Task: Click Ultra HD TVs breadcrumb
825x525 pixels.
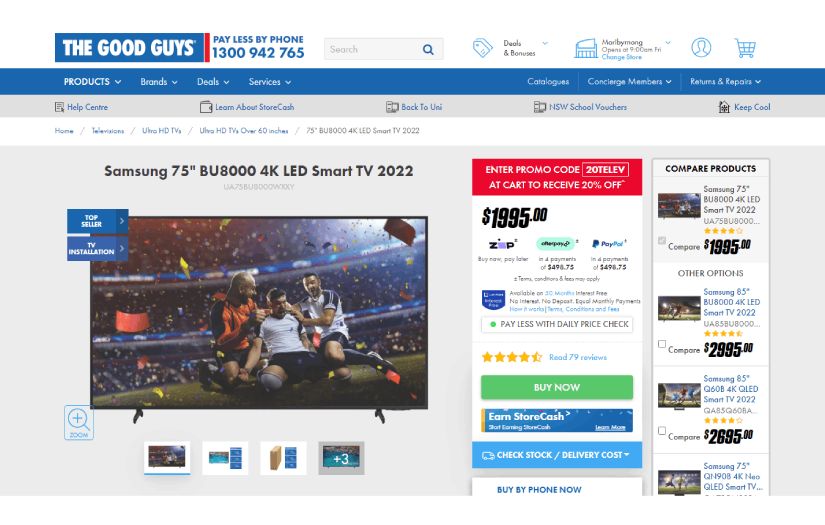Action: pos(162,131)
